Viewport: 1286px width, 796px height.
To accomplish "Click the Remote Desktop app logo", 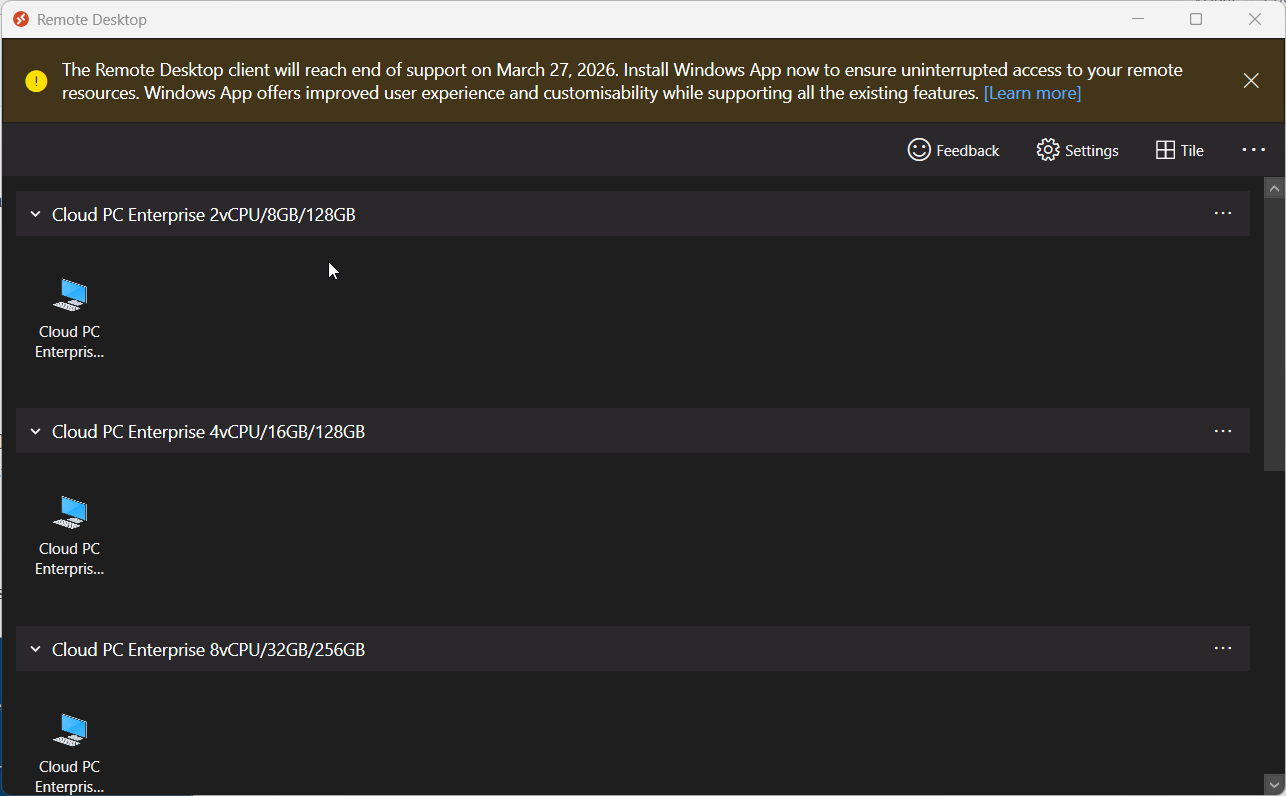I will click(21, 19).
